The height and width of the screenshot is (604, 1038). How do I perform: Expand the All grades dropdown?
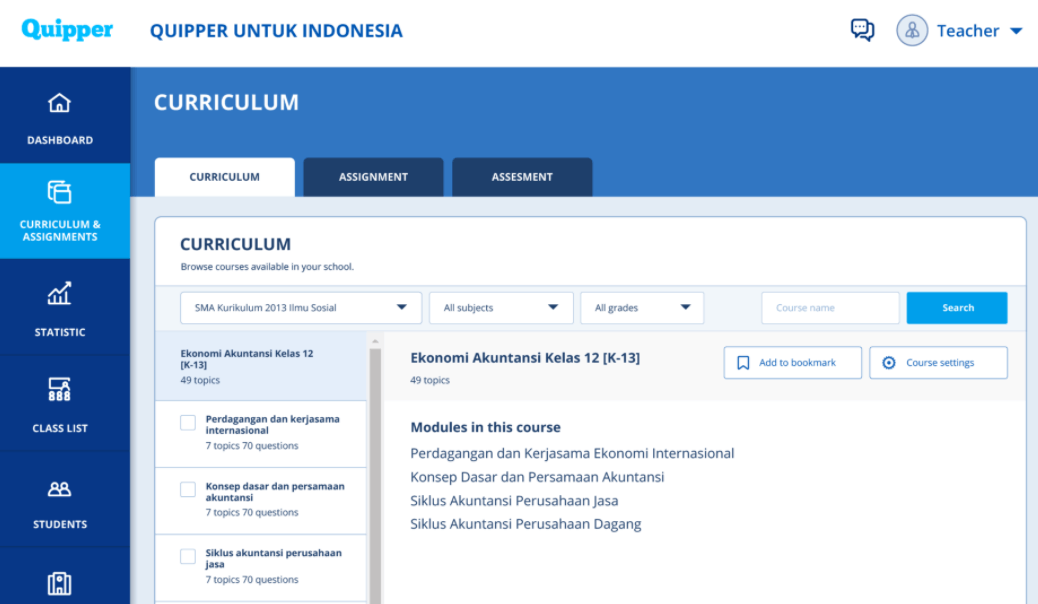pos(641,307)
